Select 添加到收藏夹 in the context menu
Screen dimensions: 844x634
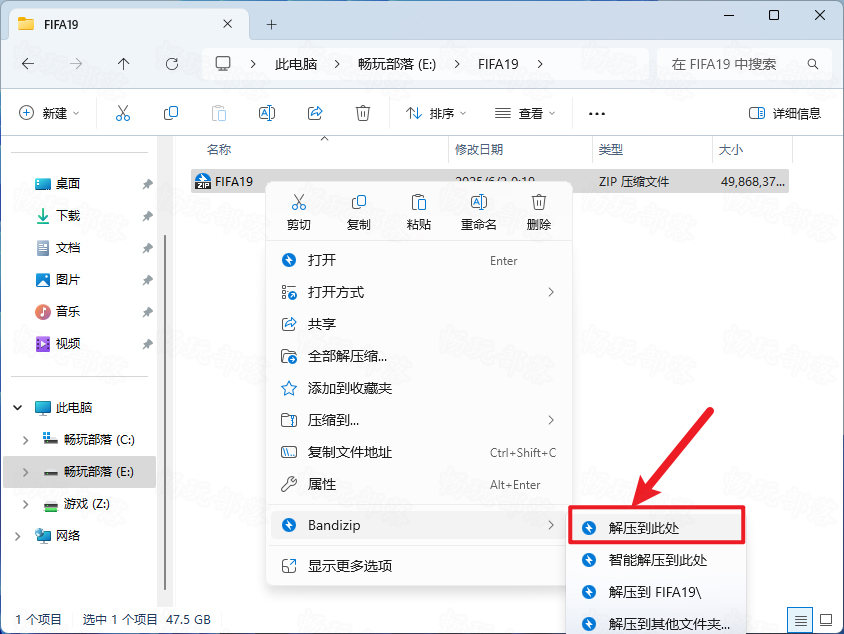pyautogui.click(x=419, y=388)
